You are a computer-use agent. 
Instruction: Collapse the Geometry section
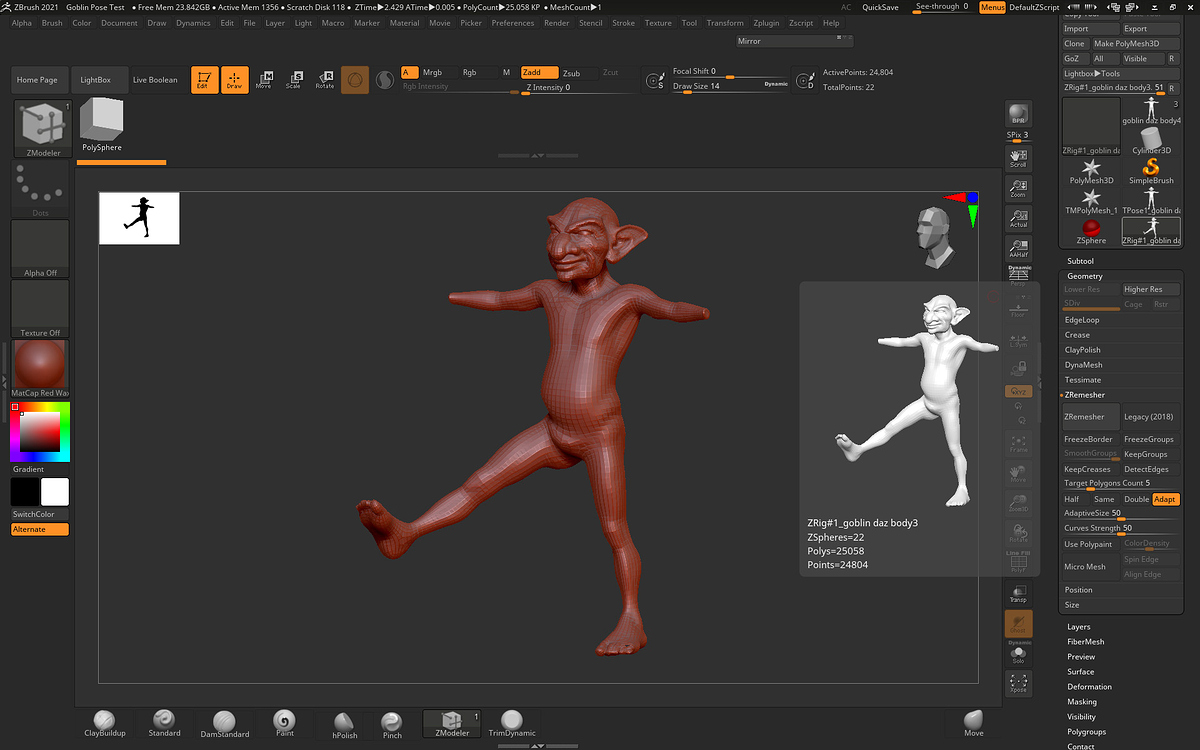(x=1084, y=276)
